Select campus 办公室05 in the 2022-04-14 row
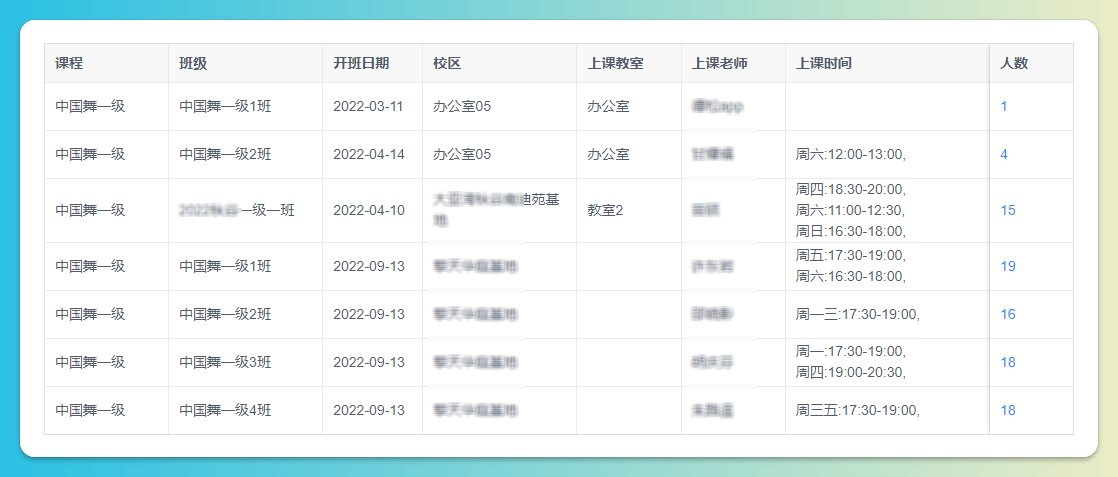Screen dimensions: 1118x477 462,155
